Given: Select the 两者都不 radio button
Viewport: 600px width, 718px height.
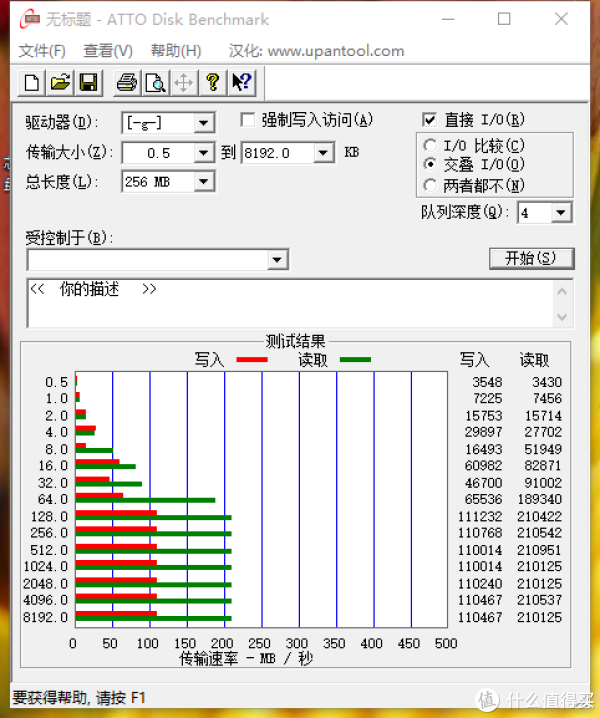Looking at the screenshot, I should 430,185.
